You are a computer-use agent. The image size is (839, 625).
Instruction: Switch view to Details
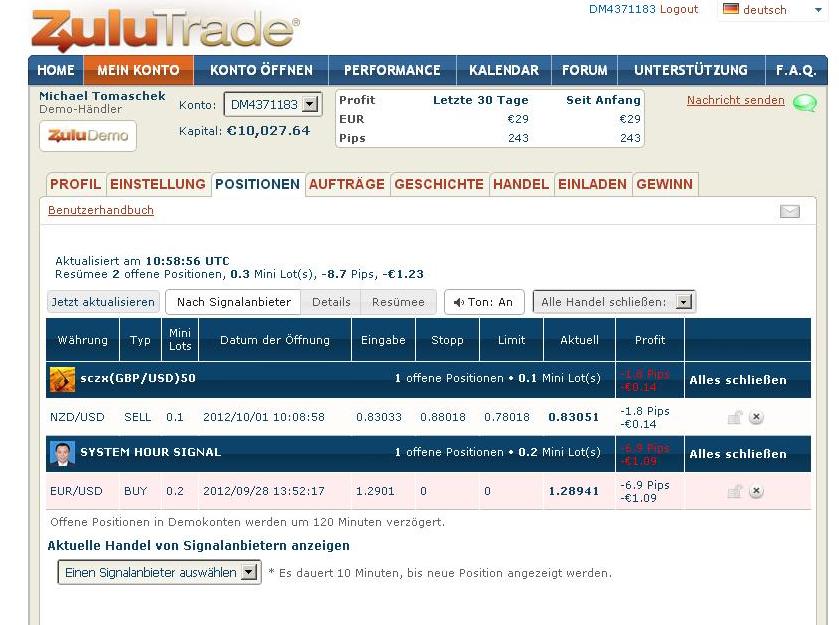pos(331,302)
